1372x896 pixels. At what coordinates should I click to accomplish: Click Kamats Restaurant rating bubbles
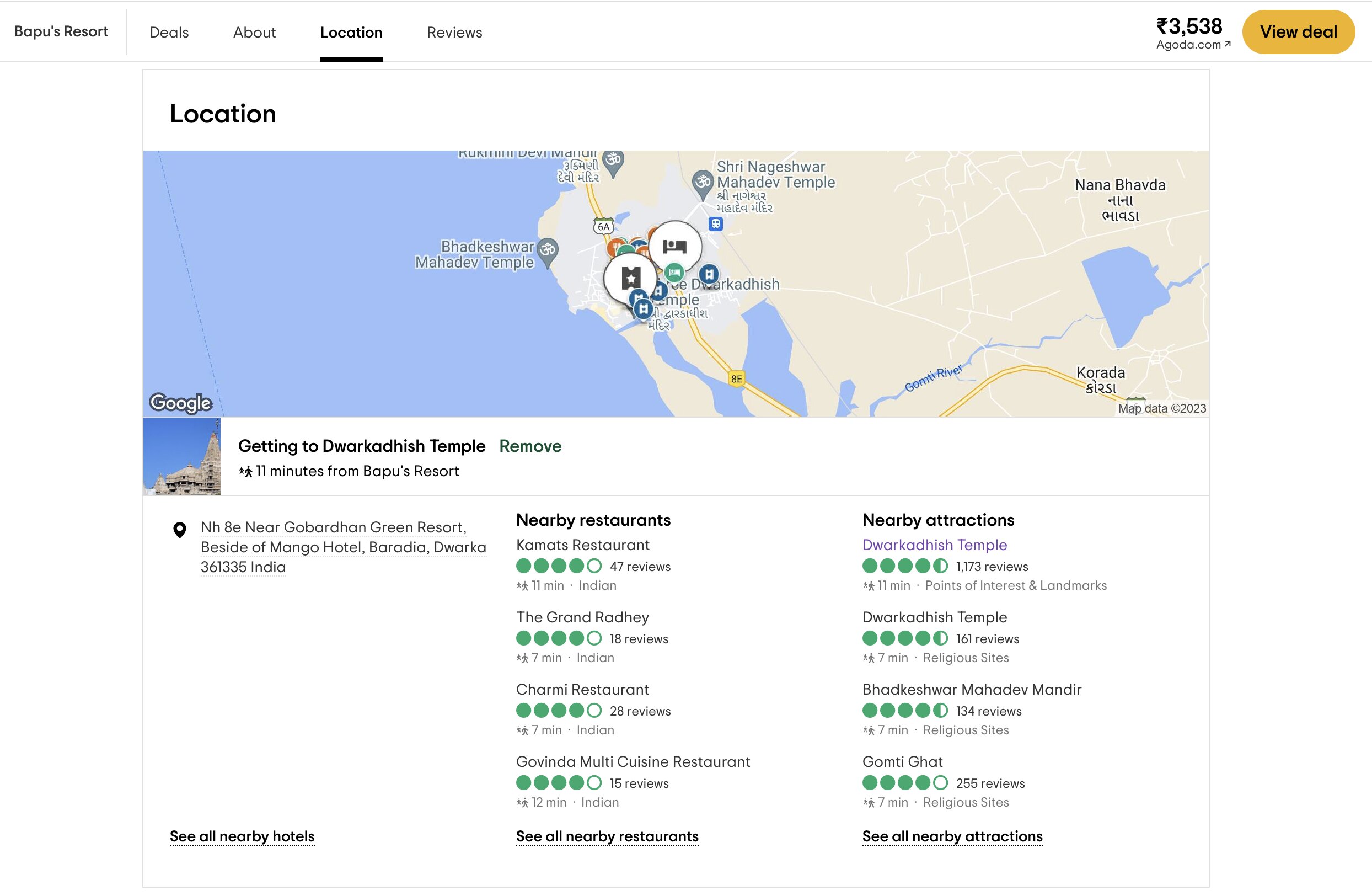pyautogui.click(x=559, y=566)
